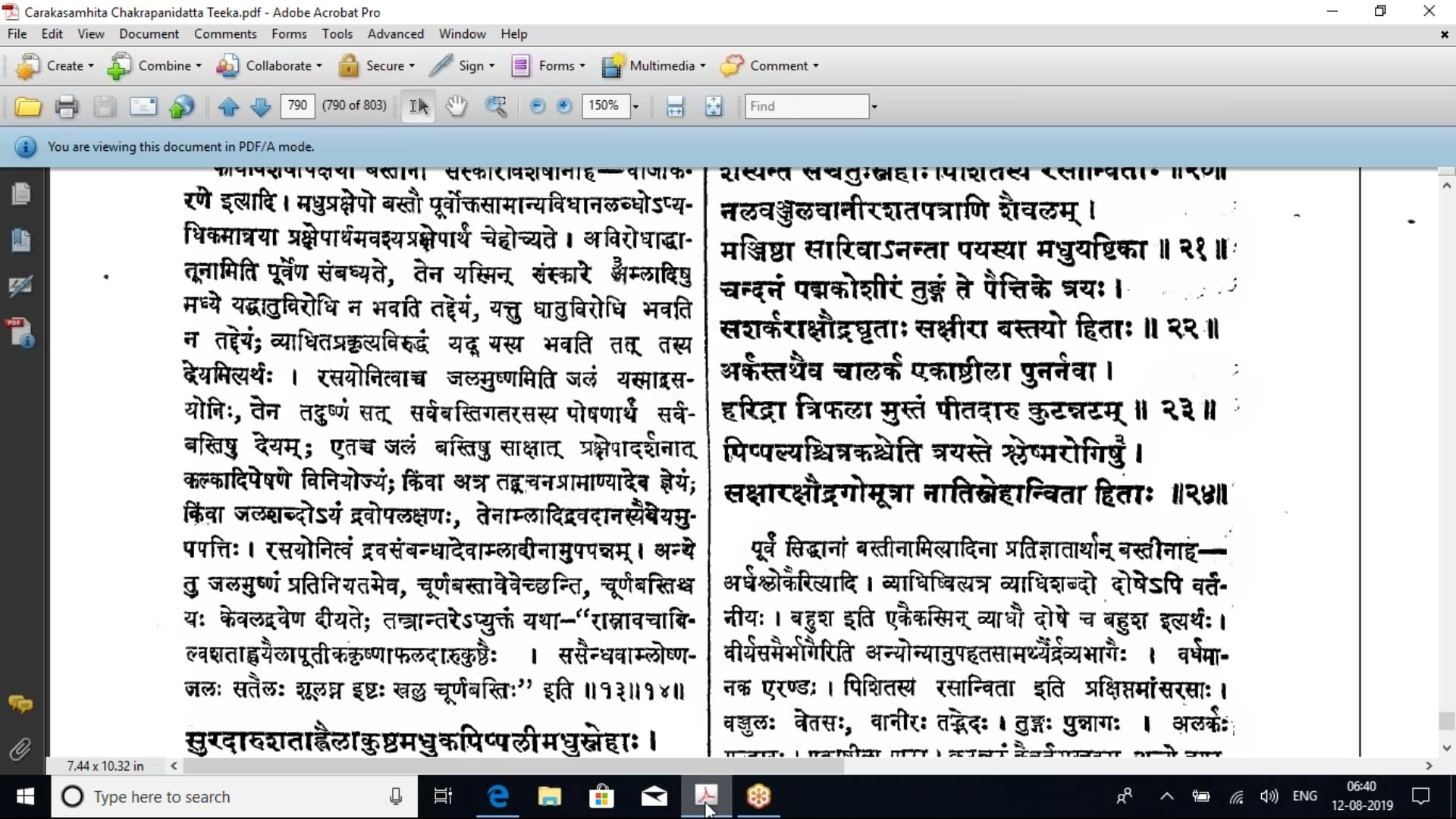1456x819 pixels.
Task: Open the Attachments paperclip panel
Action: click(20, 750)
